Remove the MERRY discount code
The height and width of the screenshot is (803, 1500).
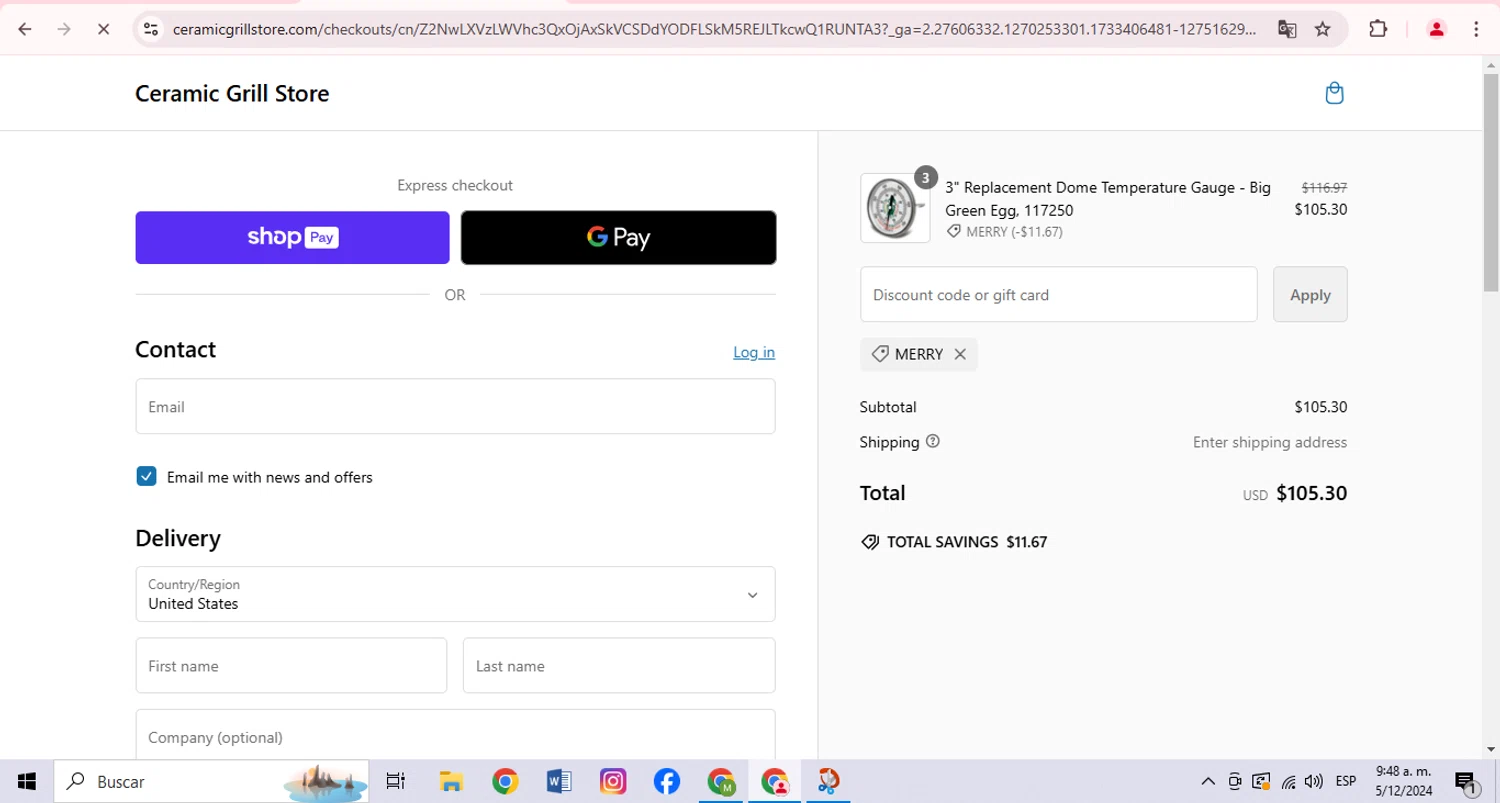click(960, 354)
